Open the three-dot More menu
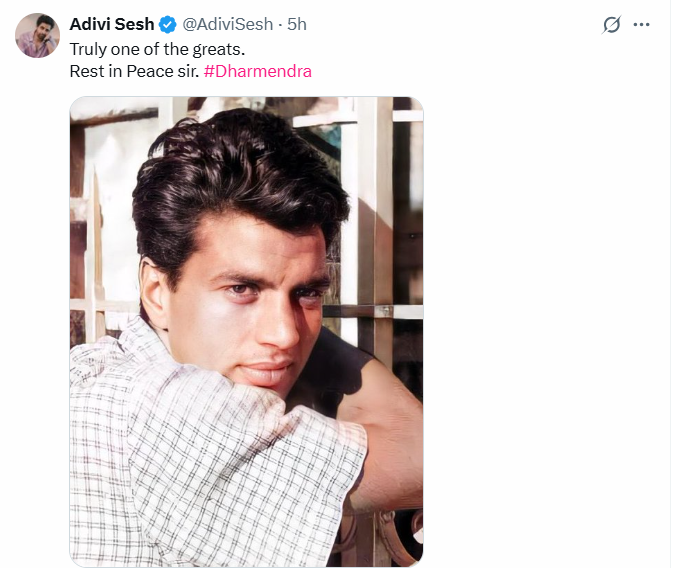The image size is (675, 568). click(x=642, y=25)
